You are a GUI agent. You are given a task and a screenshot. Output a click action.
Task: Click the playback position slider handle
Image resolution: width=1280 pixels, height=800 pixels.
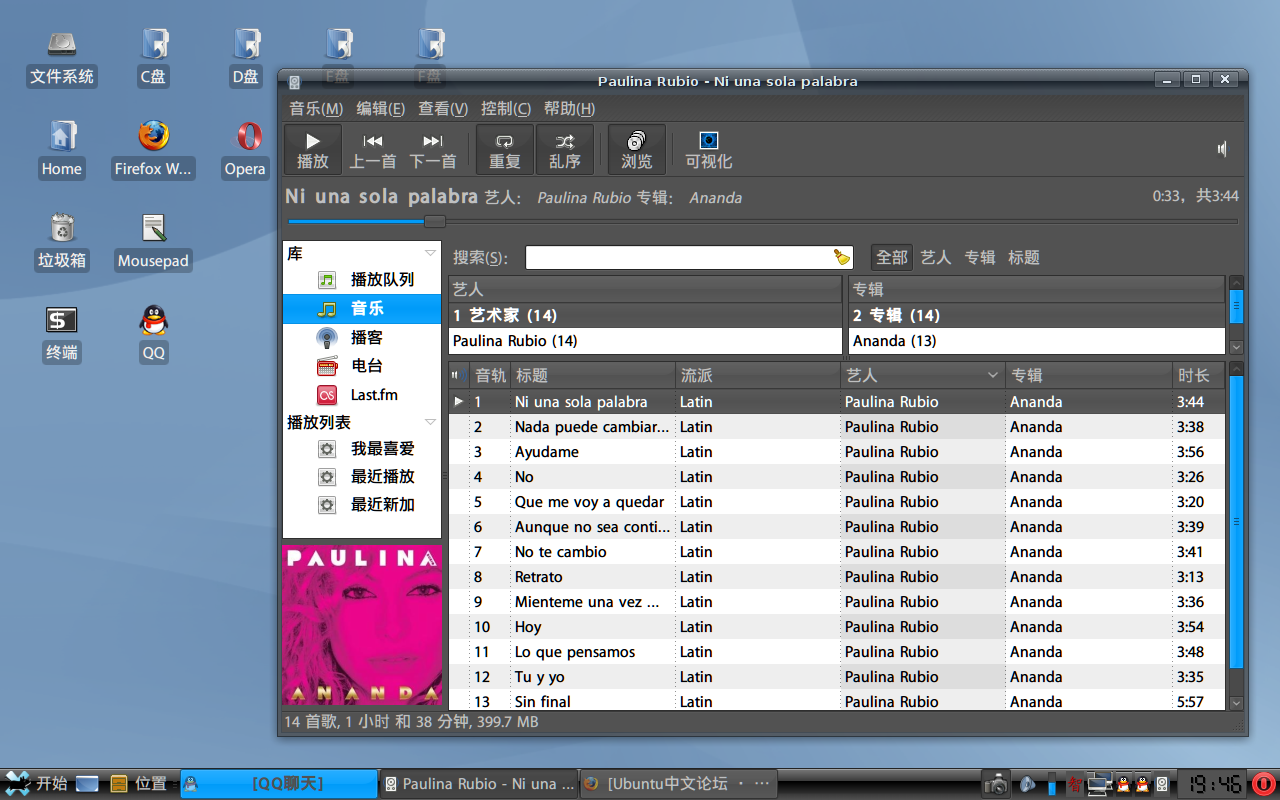[435, 221]
